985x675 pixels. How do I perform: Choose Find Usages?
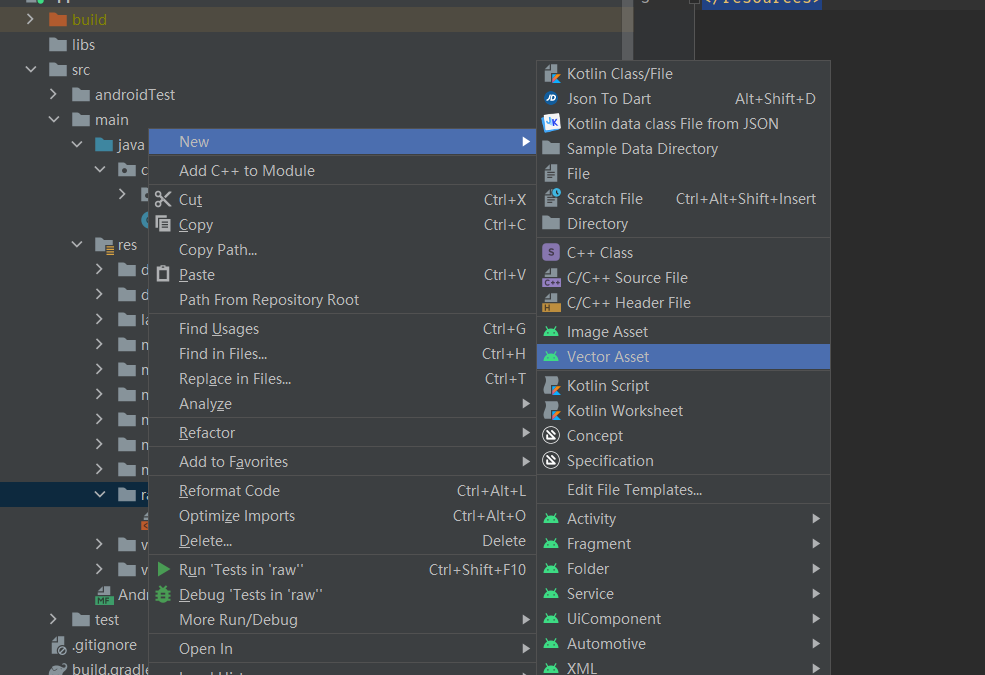[342, 329]
